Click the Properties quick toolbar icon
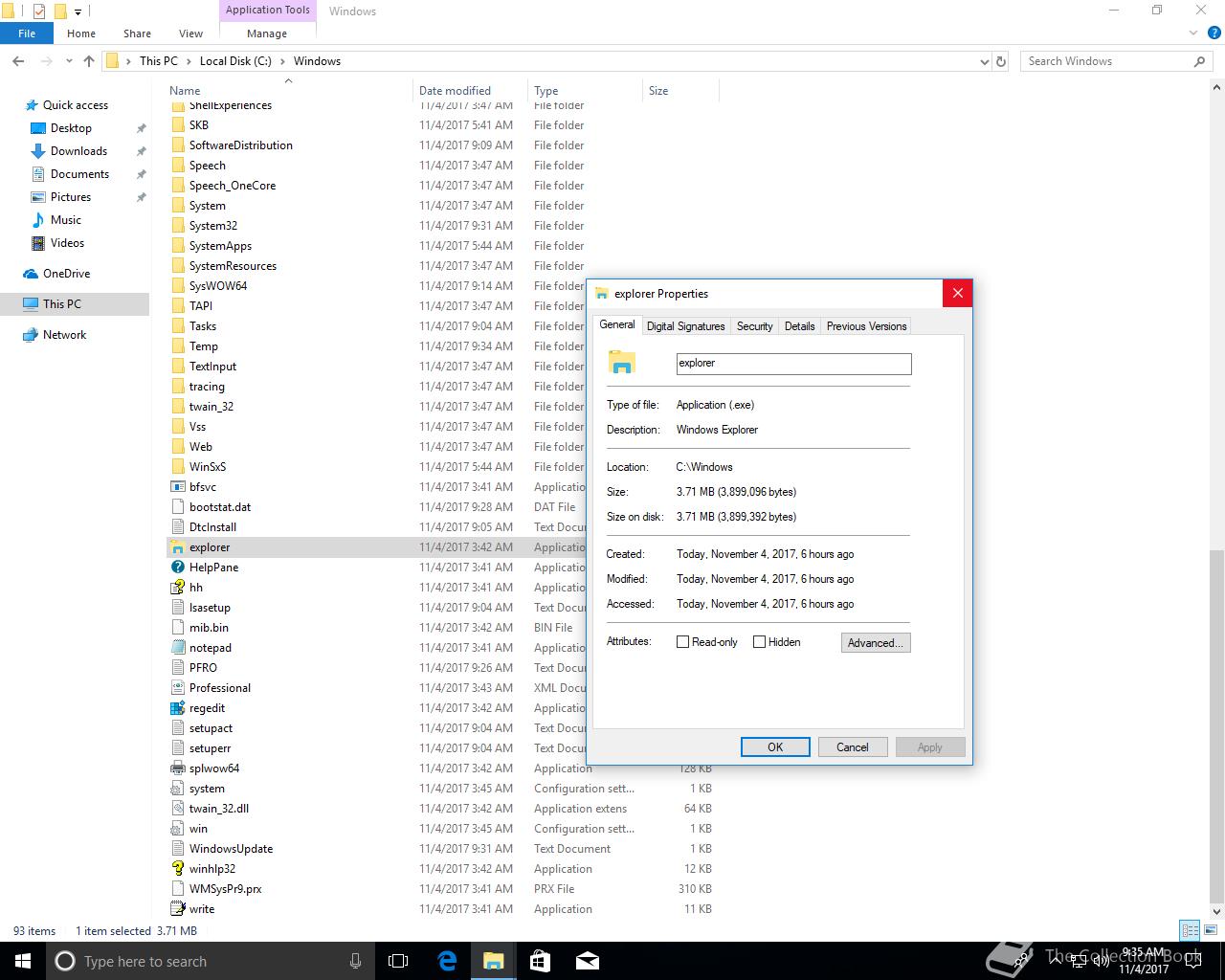The width and height of the screenshot is (1225, 980). [x=39, y=11]
